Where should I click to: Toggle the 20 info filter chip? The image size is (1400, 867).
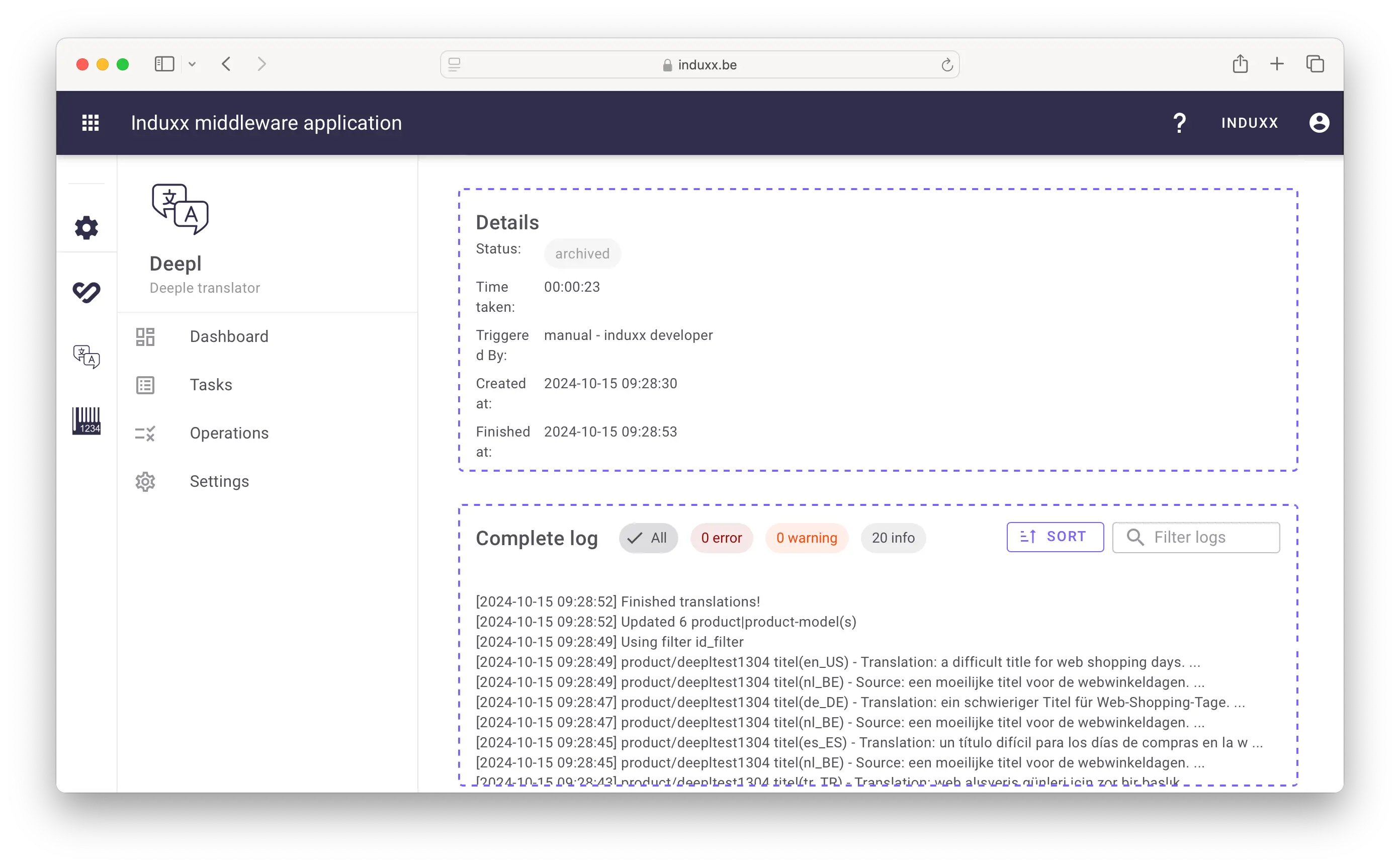[x=893, y=538]
